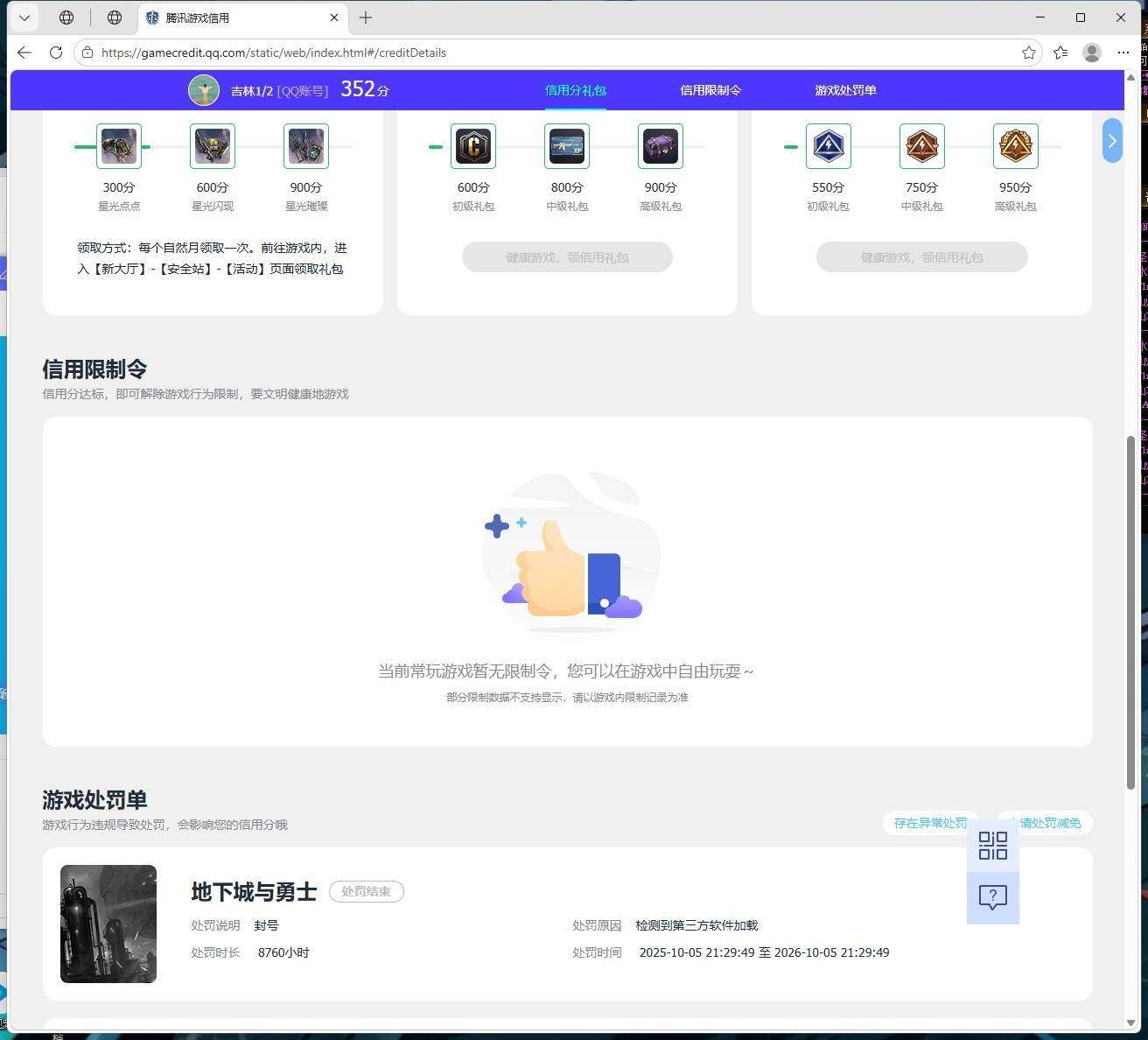
Task: Click the scrollbar down arrow
Action: tap(1130, 1022)
